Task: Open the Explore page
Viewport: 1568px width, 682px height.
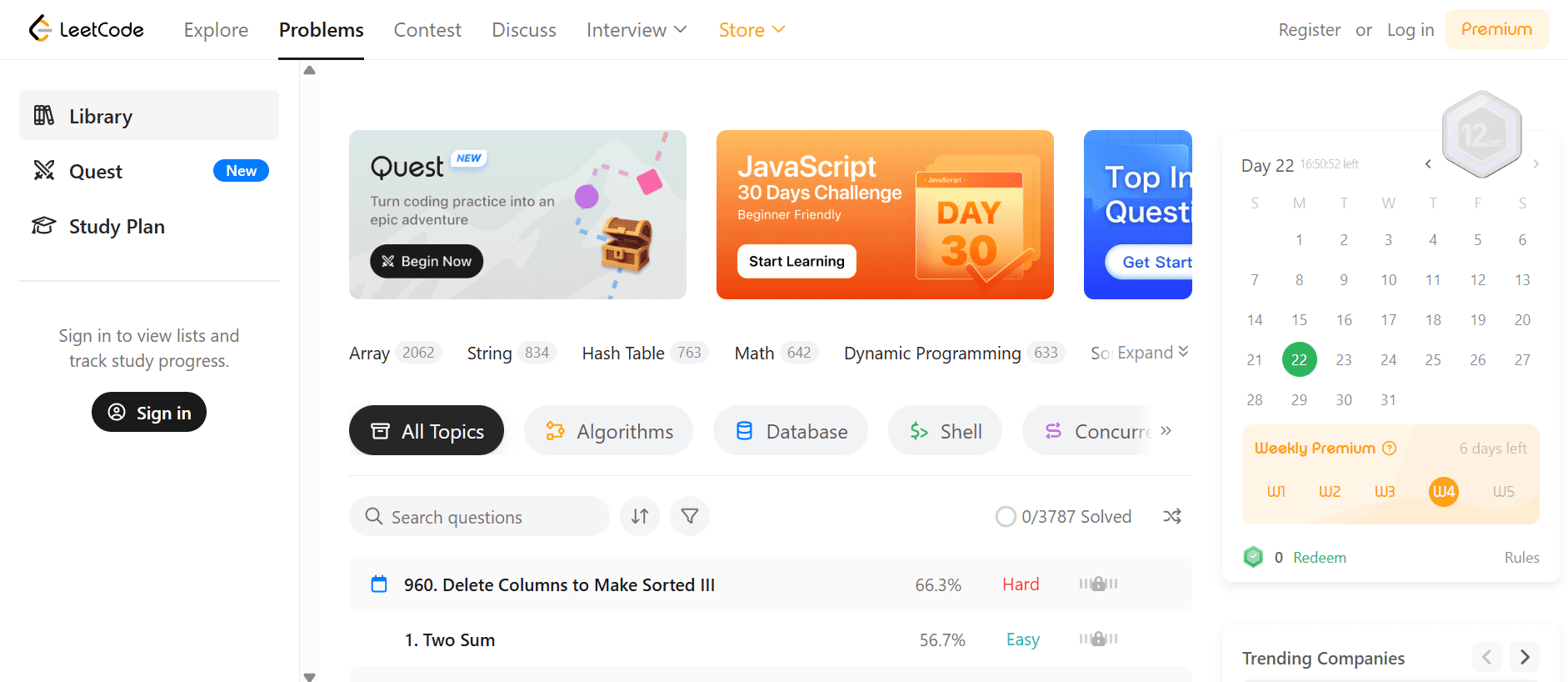Action: 216,30
